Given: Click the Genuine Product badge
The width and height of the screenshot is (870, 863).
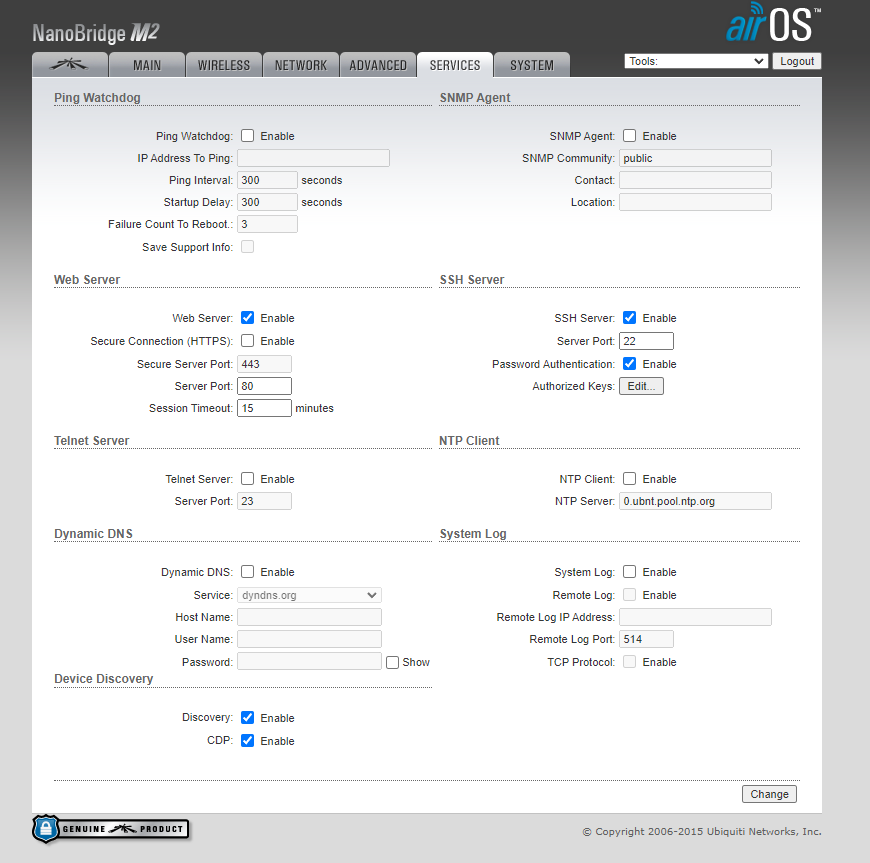Looking at the screenshot, I should click(110, 829).
